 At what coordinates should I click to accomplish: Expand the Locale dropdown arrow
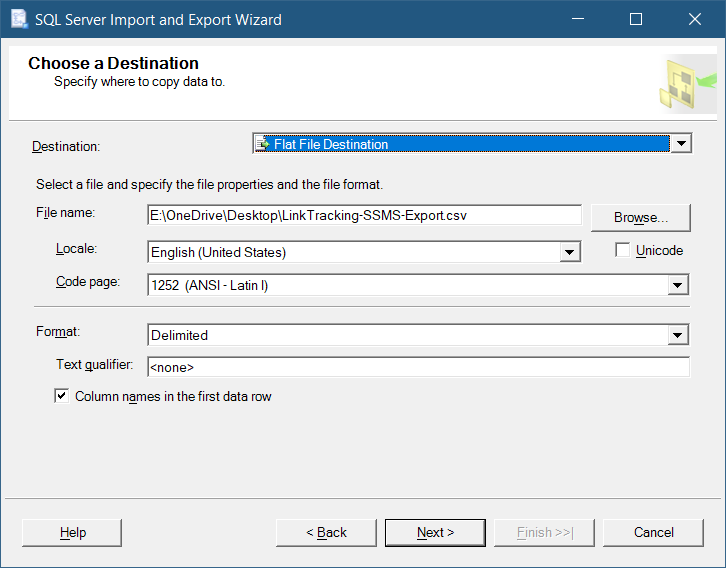click(x=570, y=252)
